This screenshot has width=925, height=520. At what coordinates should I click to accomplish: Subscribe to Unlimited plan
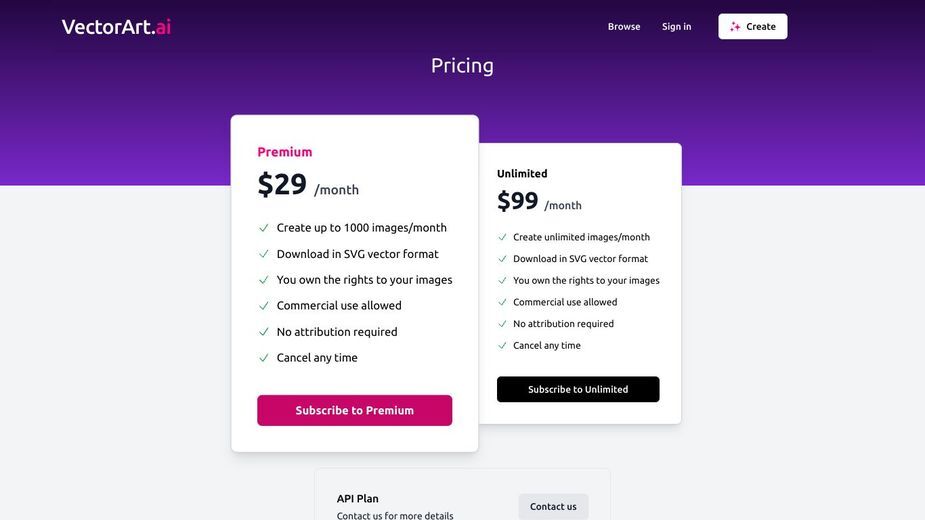(x=578, y=390)
